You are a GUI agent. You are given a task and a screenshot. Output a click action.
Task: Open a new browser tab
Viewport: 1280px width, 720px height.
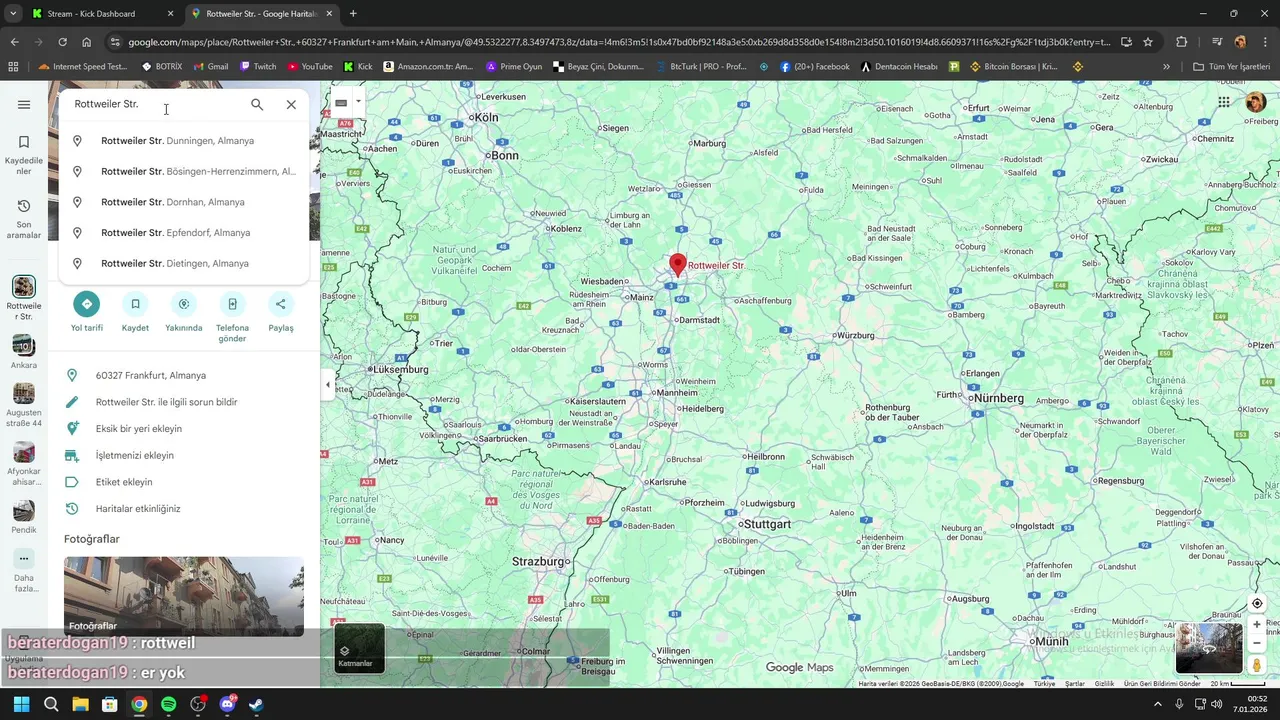click(353, 14)
